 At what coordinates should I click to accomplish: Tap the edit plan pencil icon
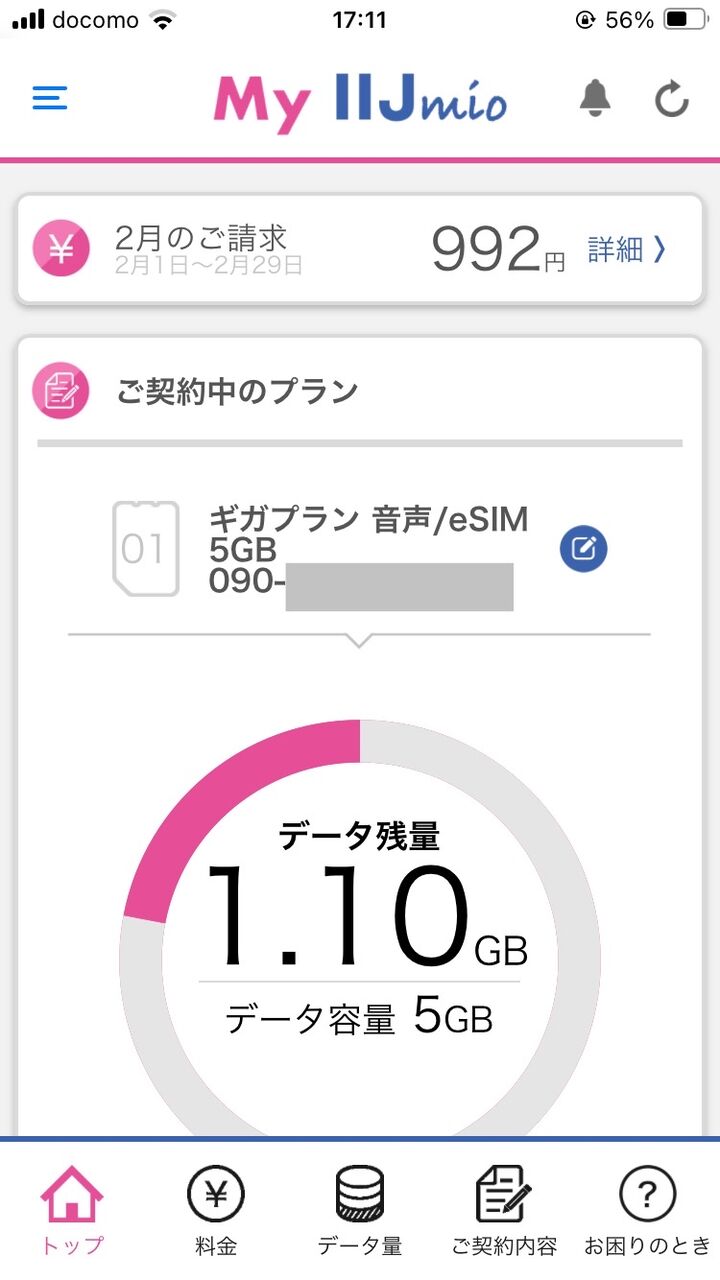click(x=584, y=548)
